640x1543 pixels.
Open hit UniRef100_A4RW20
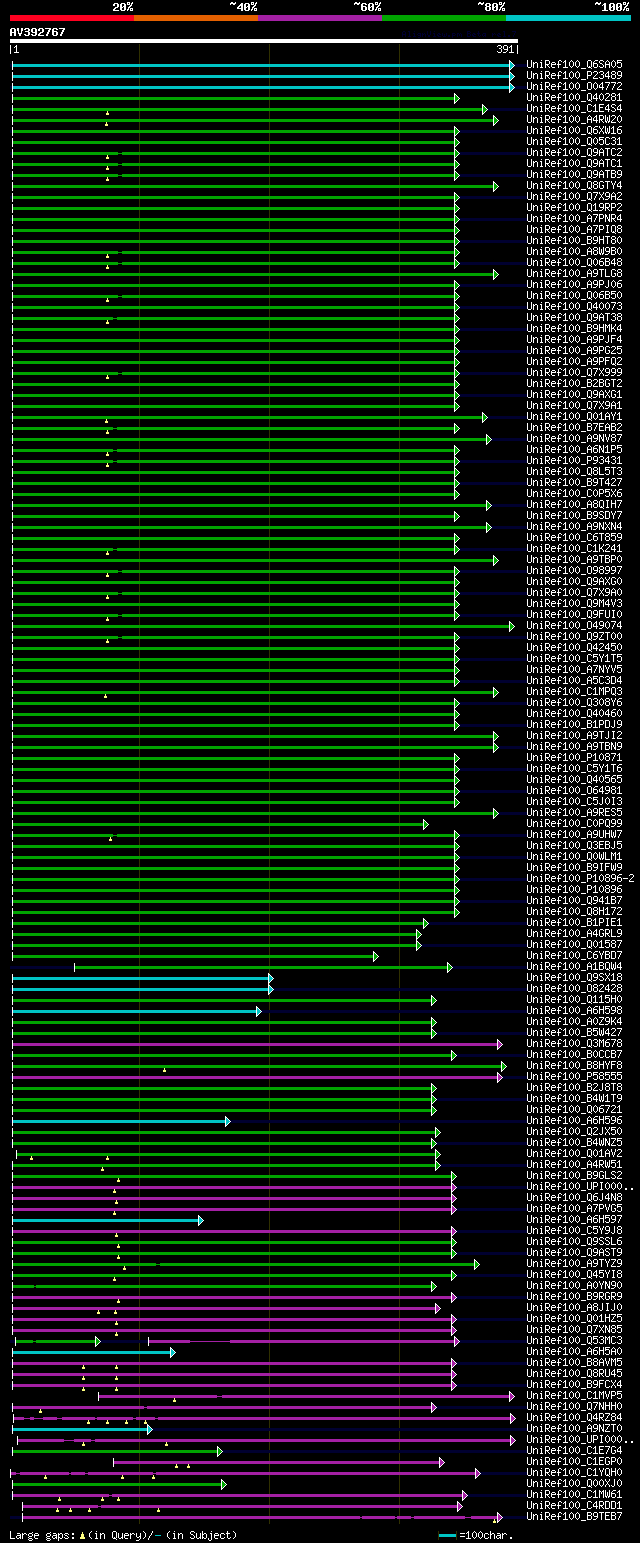pos(574,119)
